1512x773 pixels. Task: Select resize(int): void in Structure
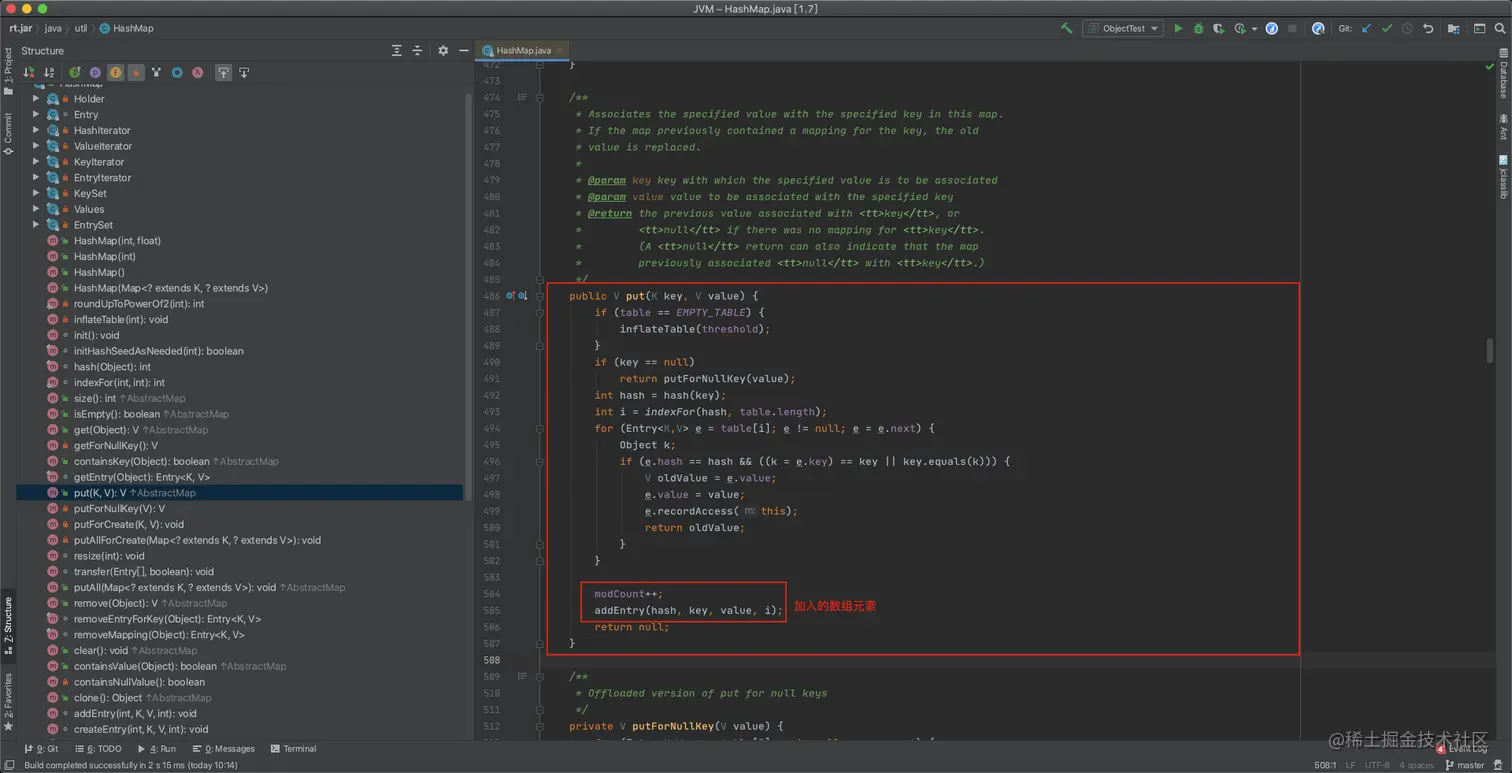click(108, 556)
